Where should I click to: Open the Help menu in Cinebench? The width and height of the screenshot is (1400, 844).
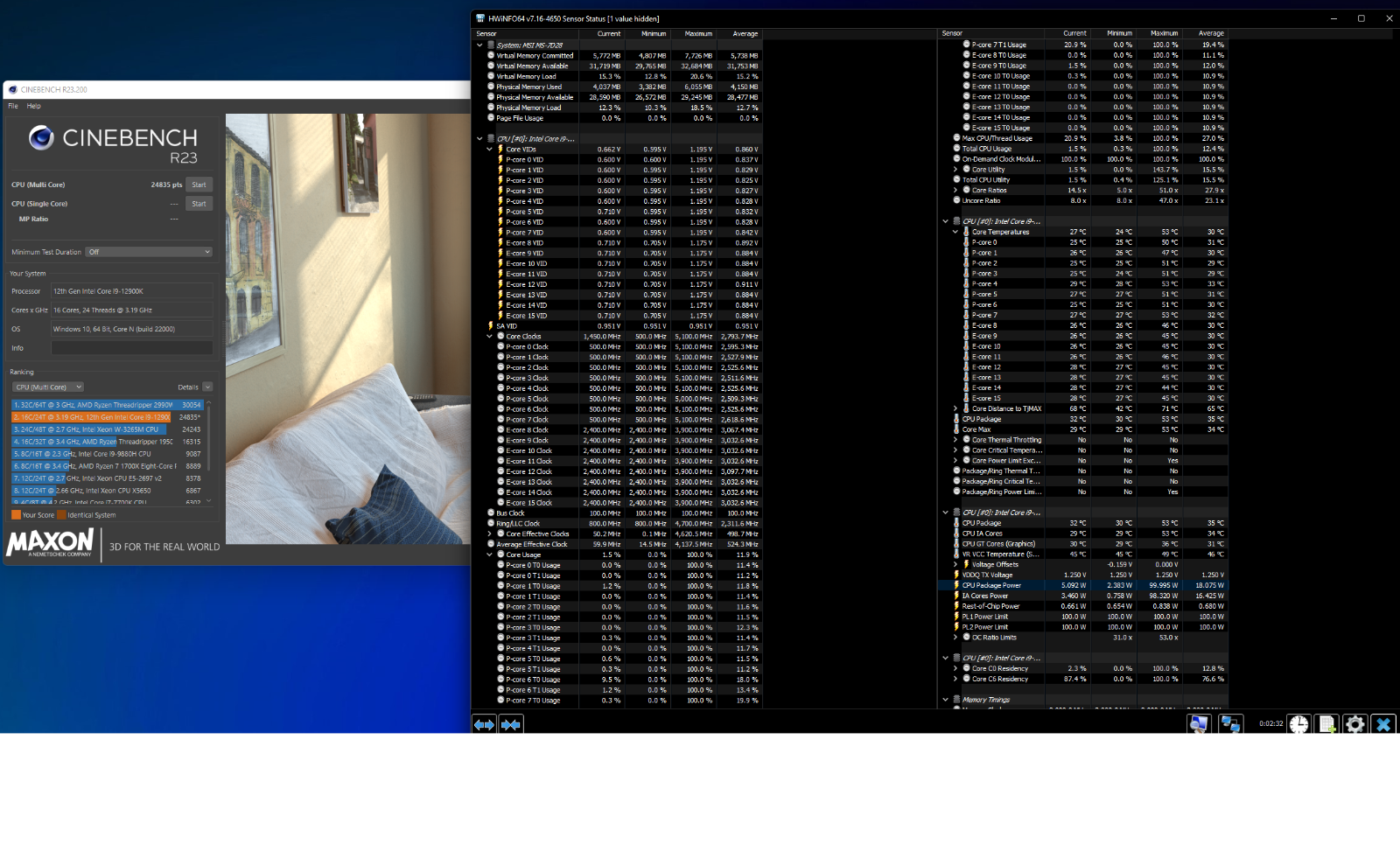(33, 106)
